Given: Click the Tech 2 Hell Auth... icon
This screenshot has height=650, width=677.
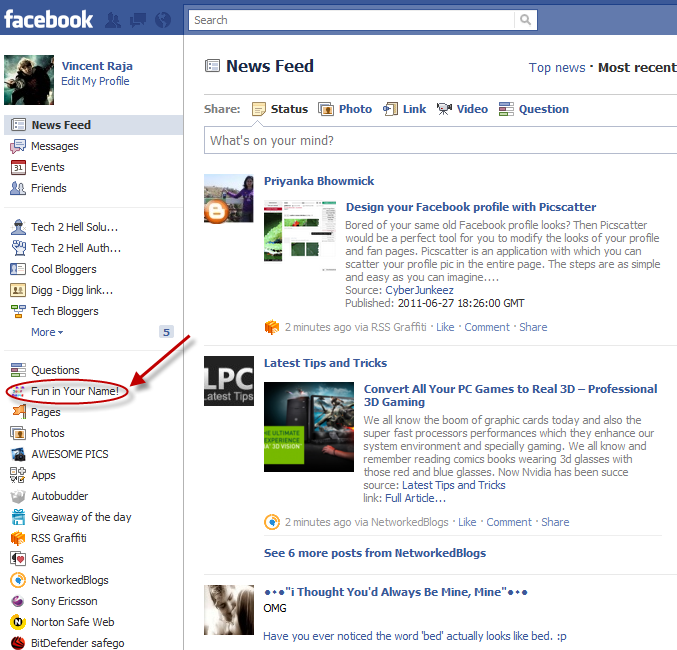Looking at the screenshot, I should (x=18, y=248).
